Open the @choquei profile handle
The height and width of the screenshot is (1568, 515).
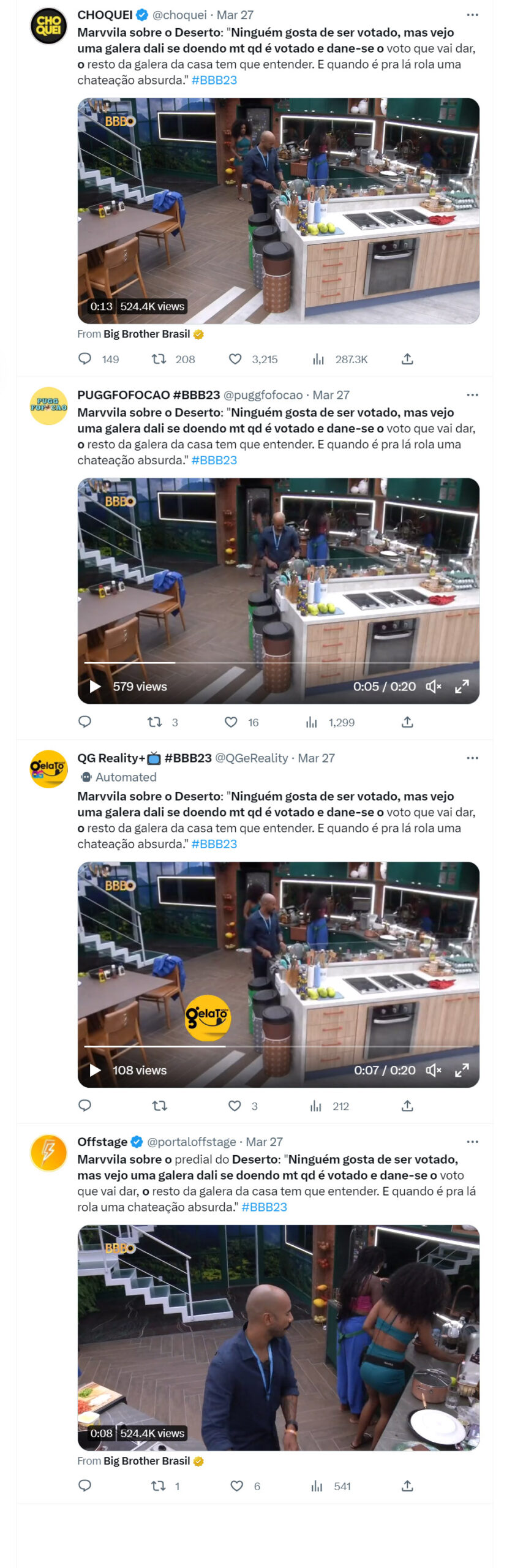pyautogui.click(x=179, y=15)
